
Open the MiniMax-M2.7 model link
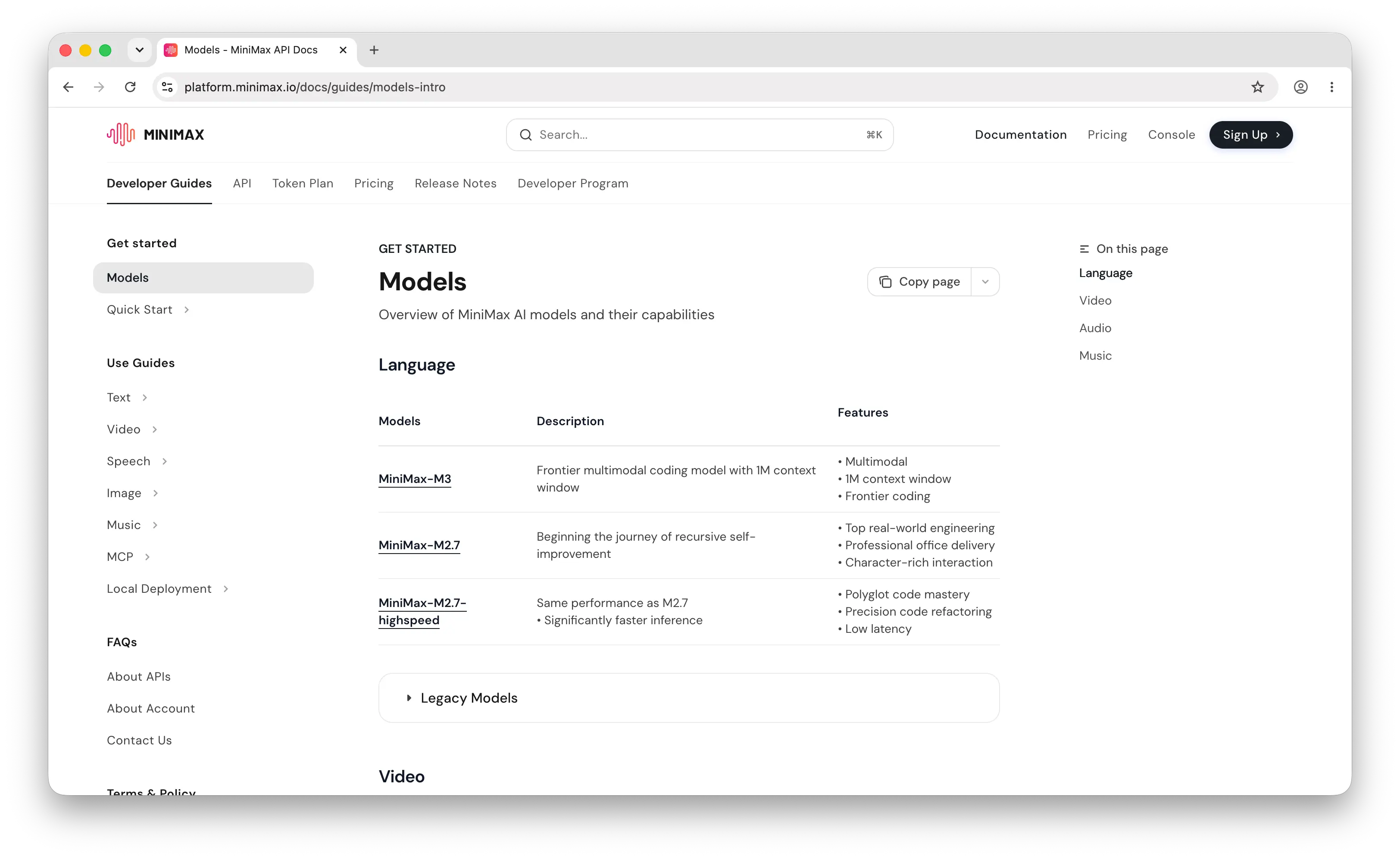coord(419,545)
